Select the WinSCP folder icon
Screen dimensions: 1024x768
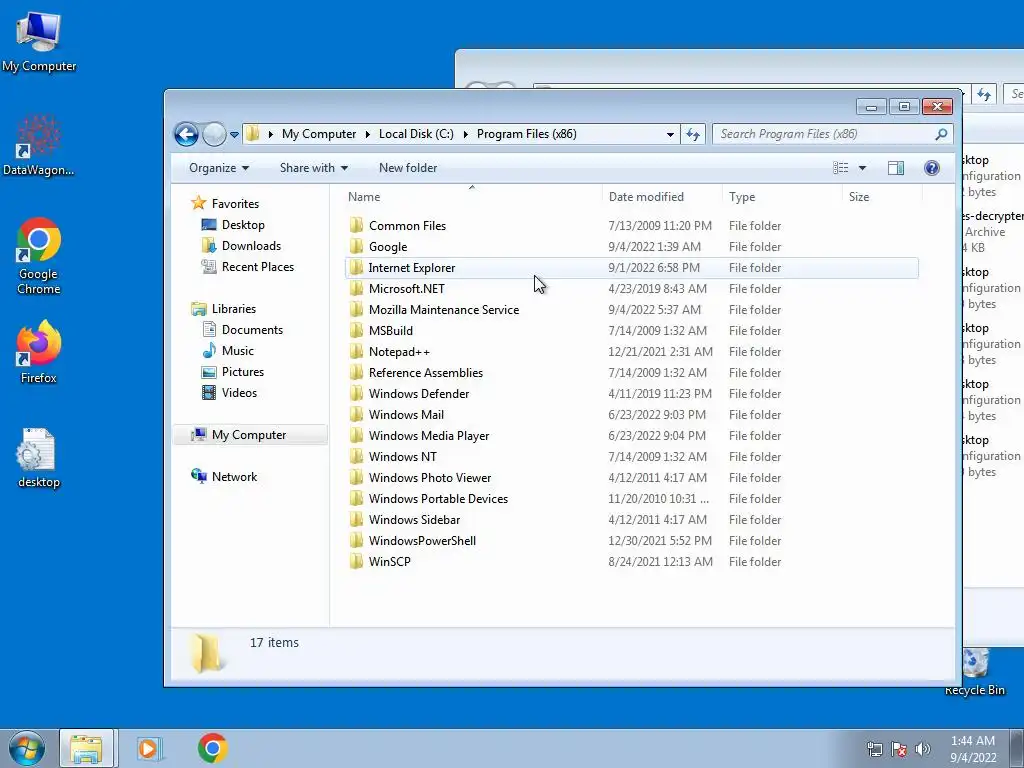tap(357, 562)
